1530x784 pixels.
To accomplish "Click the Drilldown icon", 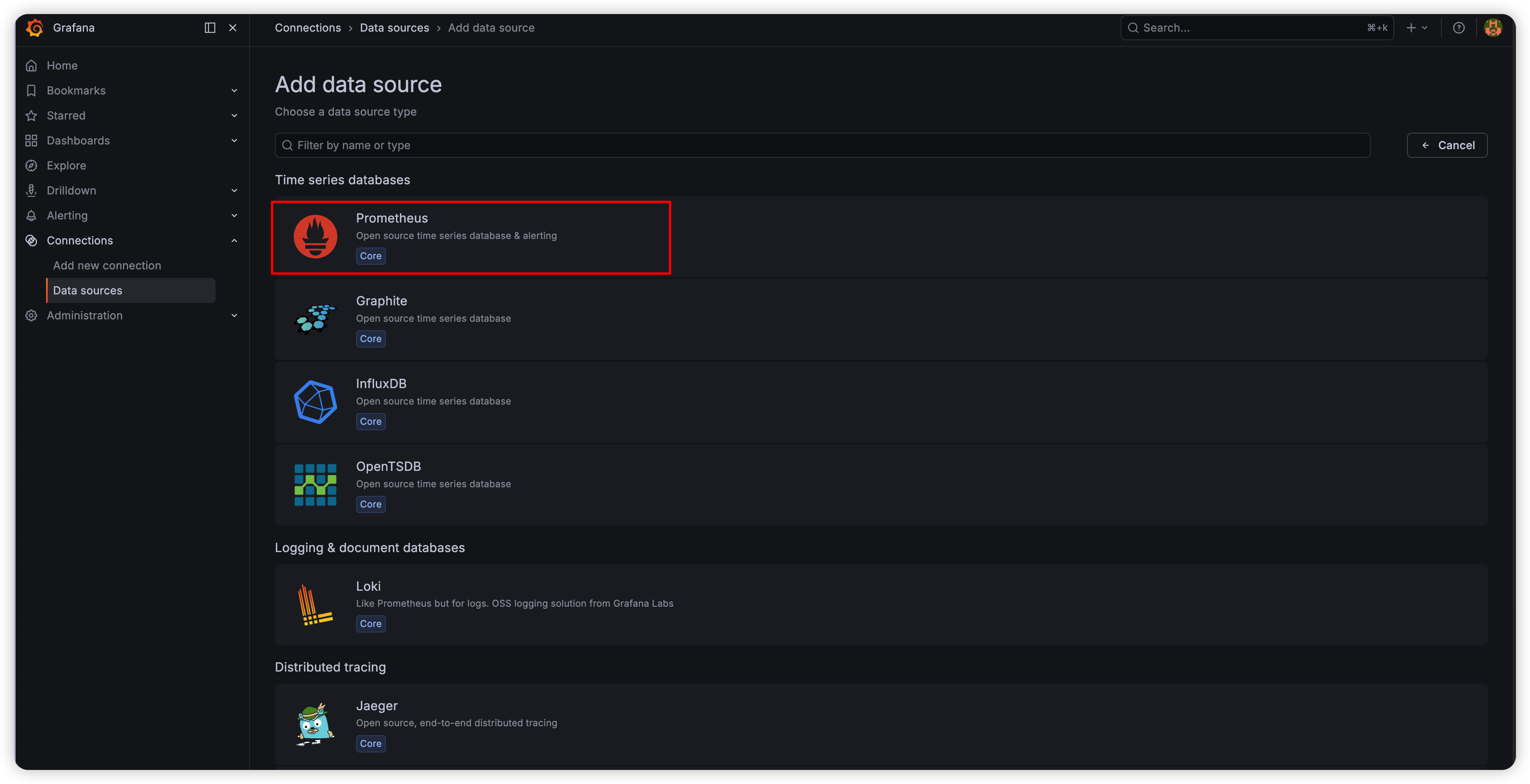I will coord(32,190).
